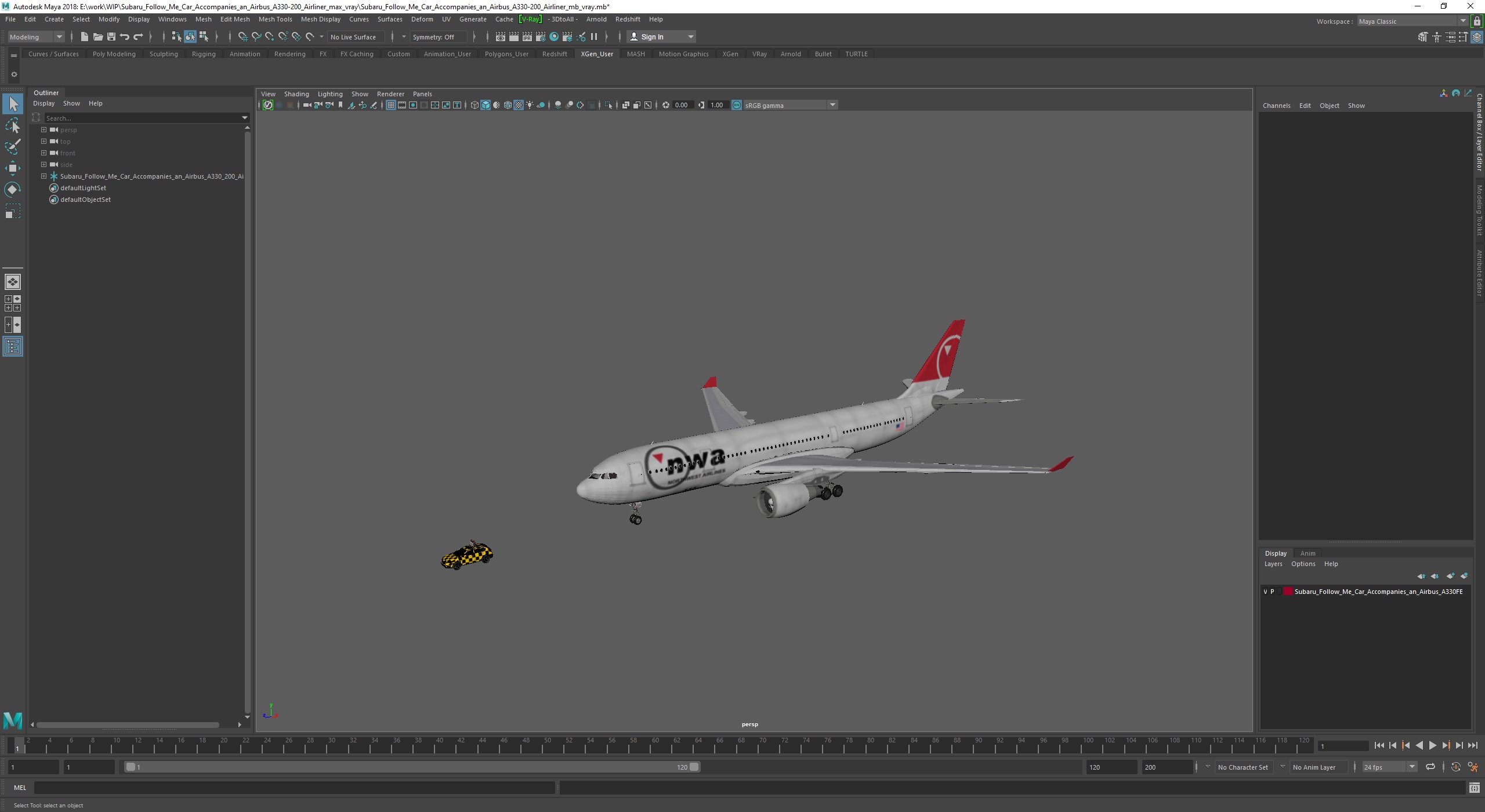The image size is (1485, 812).
Task: Open the Windows menu
Action: coord(172,19)
